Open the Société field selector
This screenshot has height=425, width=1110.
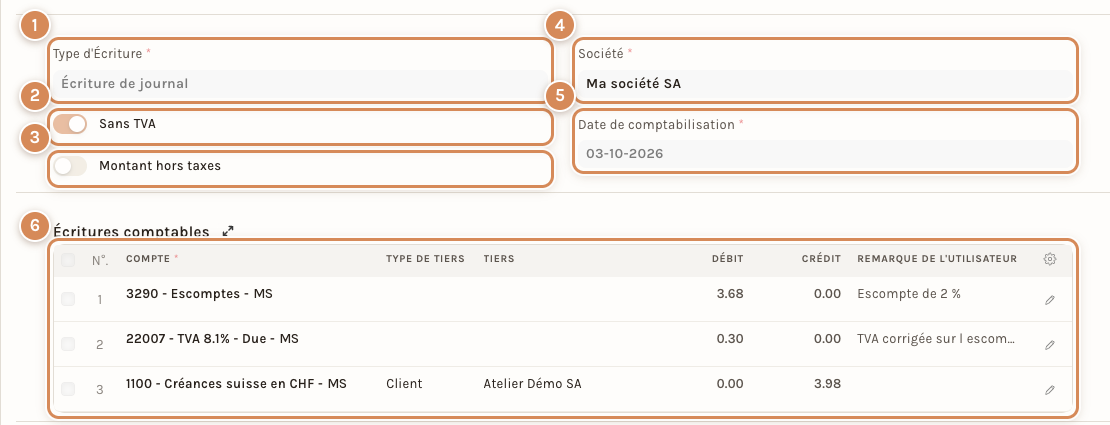(825, 84)
